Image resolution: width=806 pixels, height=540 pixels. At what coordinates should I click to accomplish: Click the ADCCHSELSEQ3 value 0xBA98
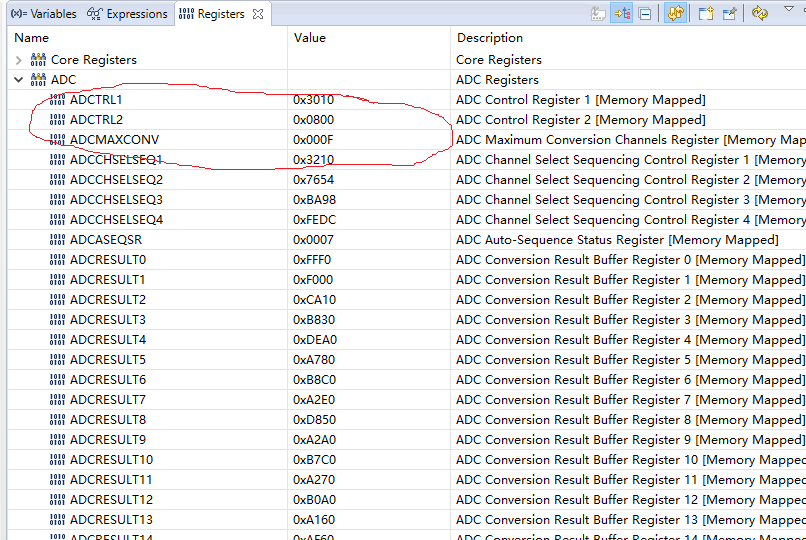tap(315, 200)
